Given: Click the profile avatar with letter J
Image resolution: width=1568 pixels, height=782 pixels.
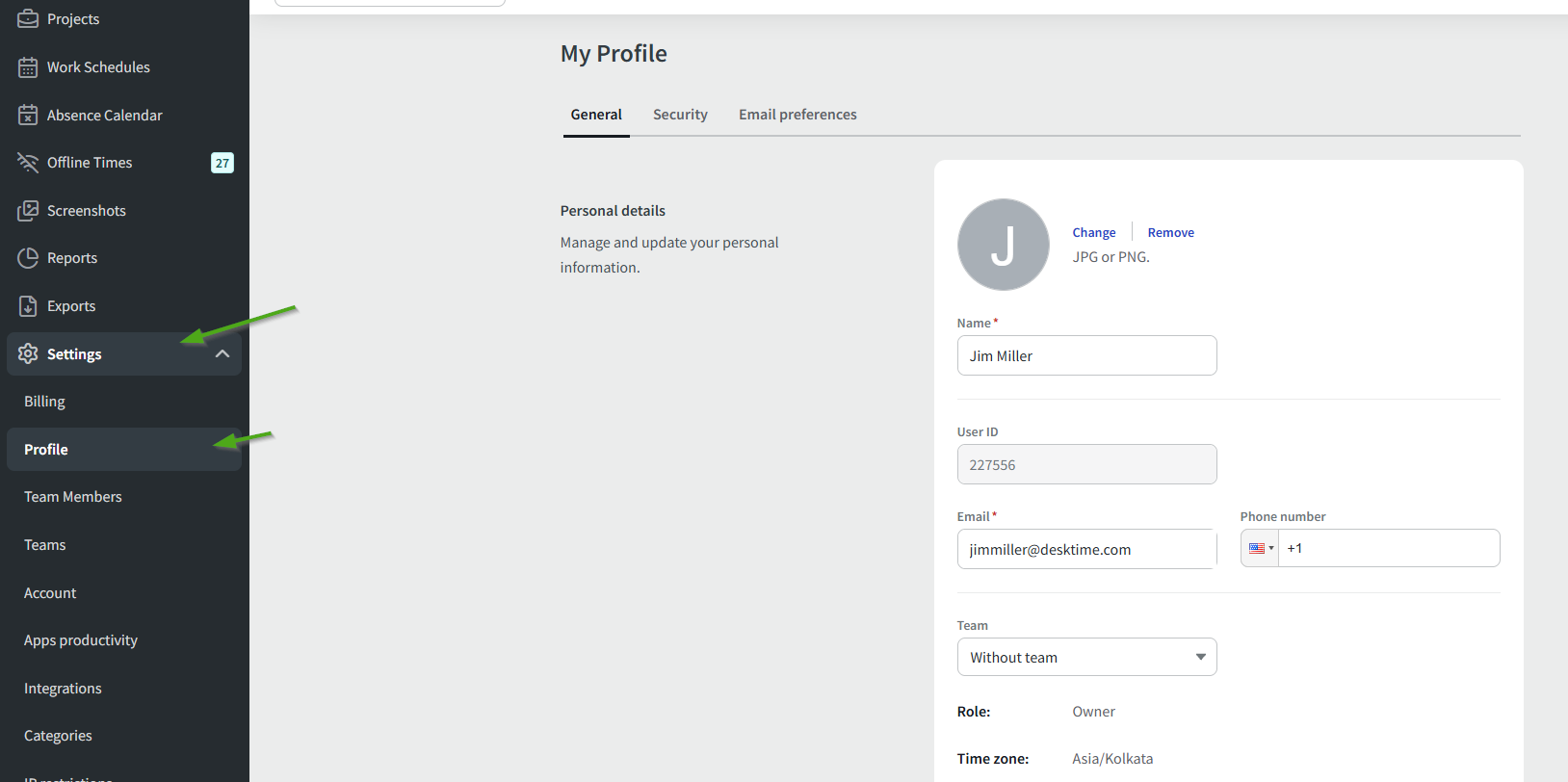Looking at the screenshot, I should pos(1003,245).
